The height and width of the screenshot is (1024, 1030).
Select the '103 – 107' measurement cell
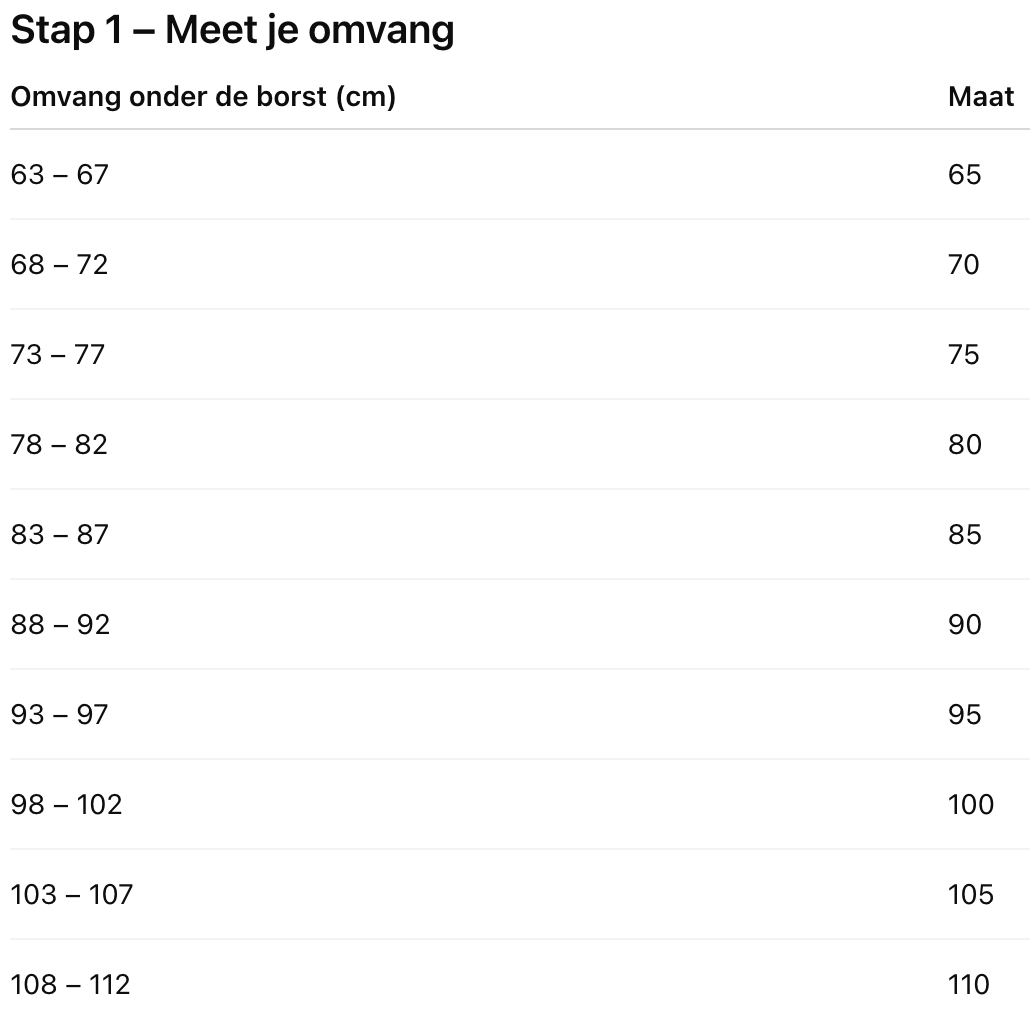pyautogui.click(x=71, y=895)
